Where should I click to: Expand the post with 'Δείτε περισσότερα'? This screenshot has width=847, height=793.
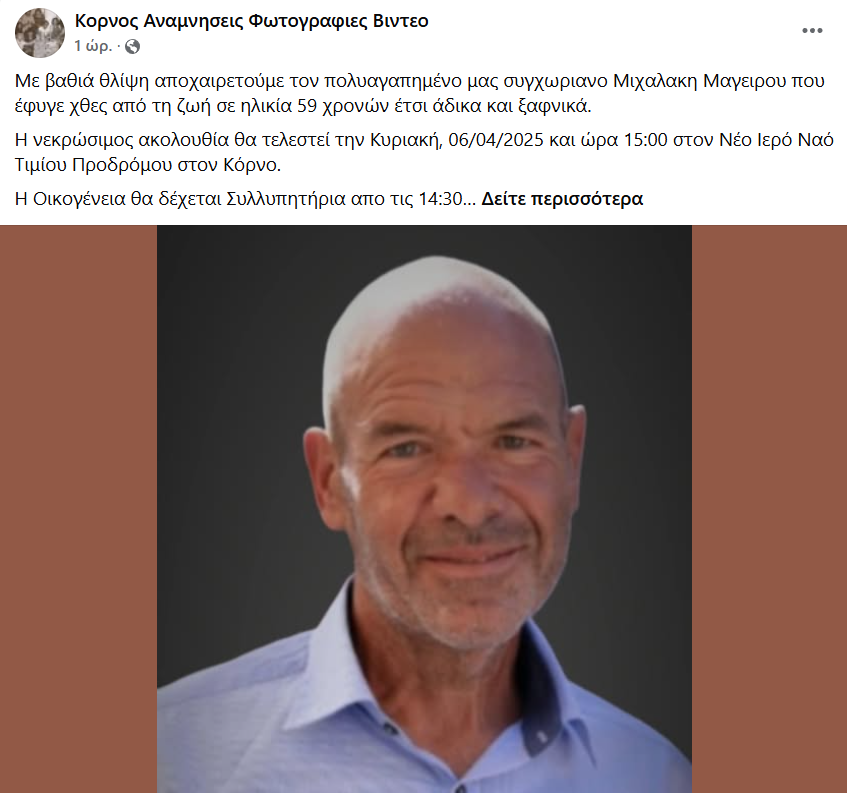[562, 199]
